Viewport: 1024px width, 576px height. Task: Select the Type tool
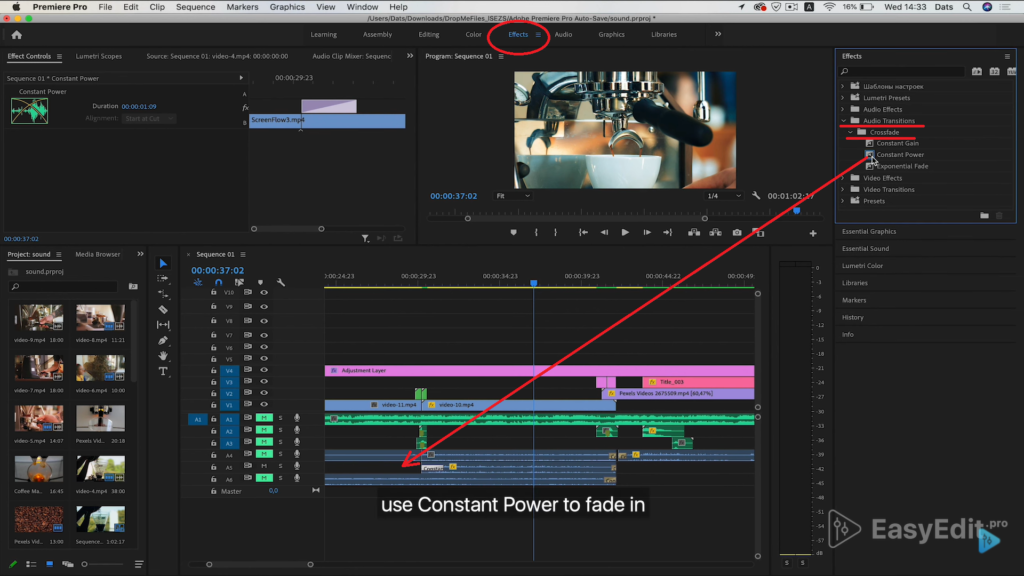pos(163,371)
